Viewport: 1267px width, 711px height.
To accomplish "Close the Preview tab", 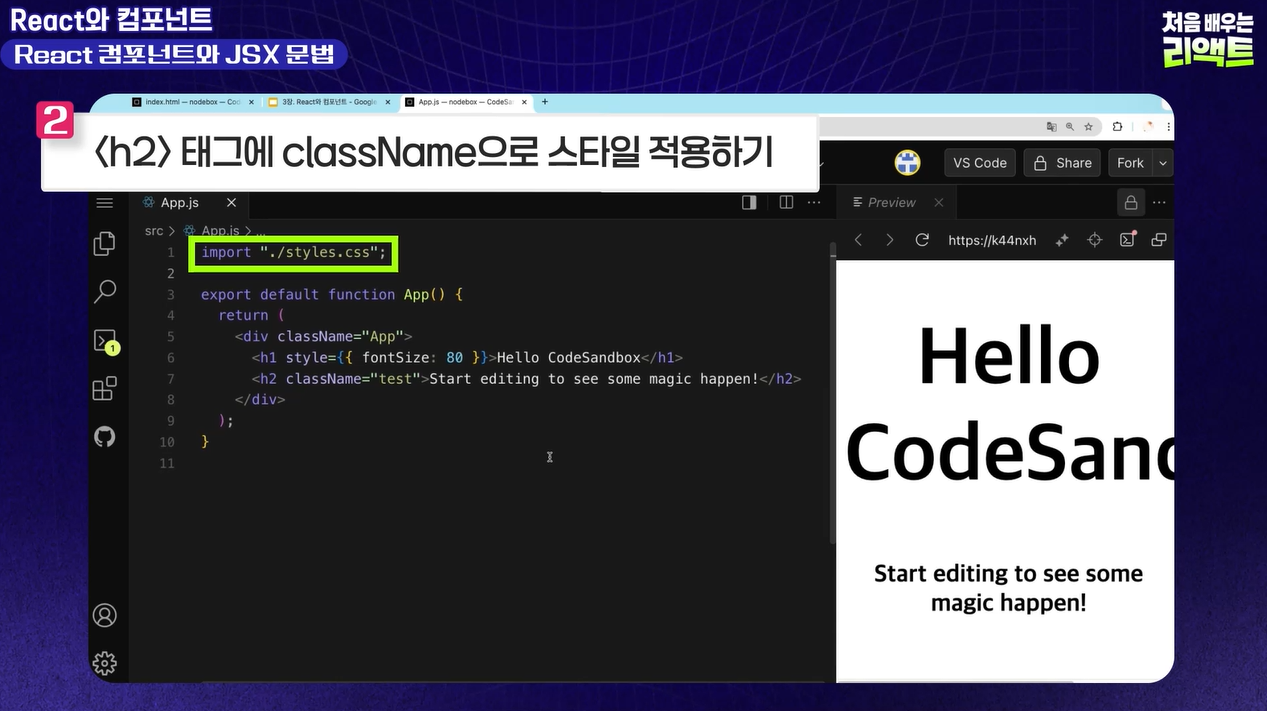I will tap(938, 202).
